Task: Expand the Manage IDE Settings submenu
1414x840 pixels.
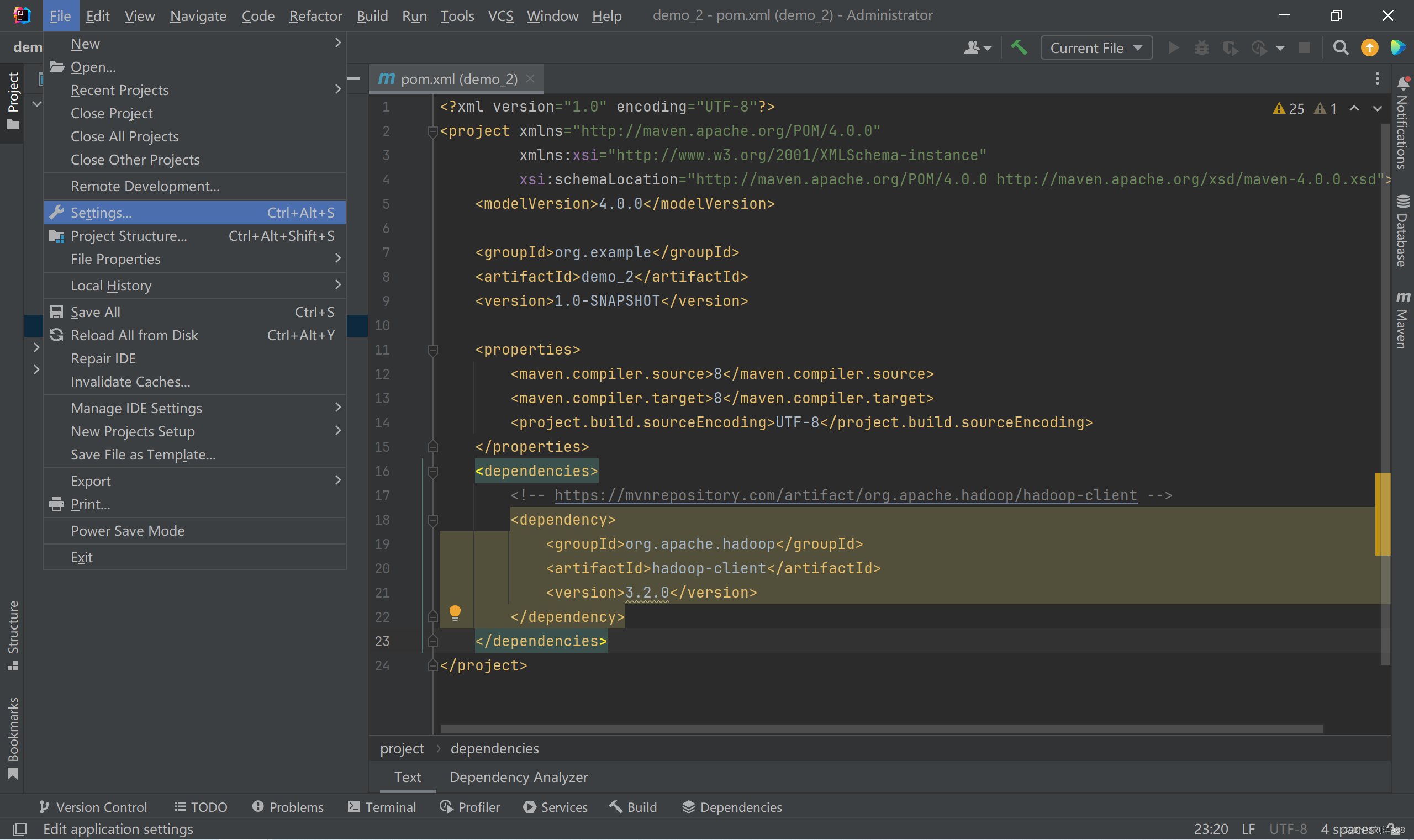Action: pyautogui.click(x=195, y=408)
